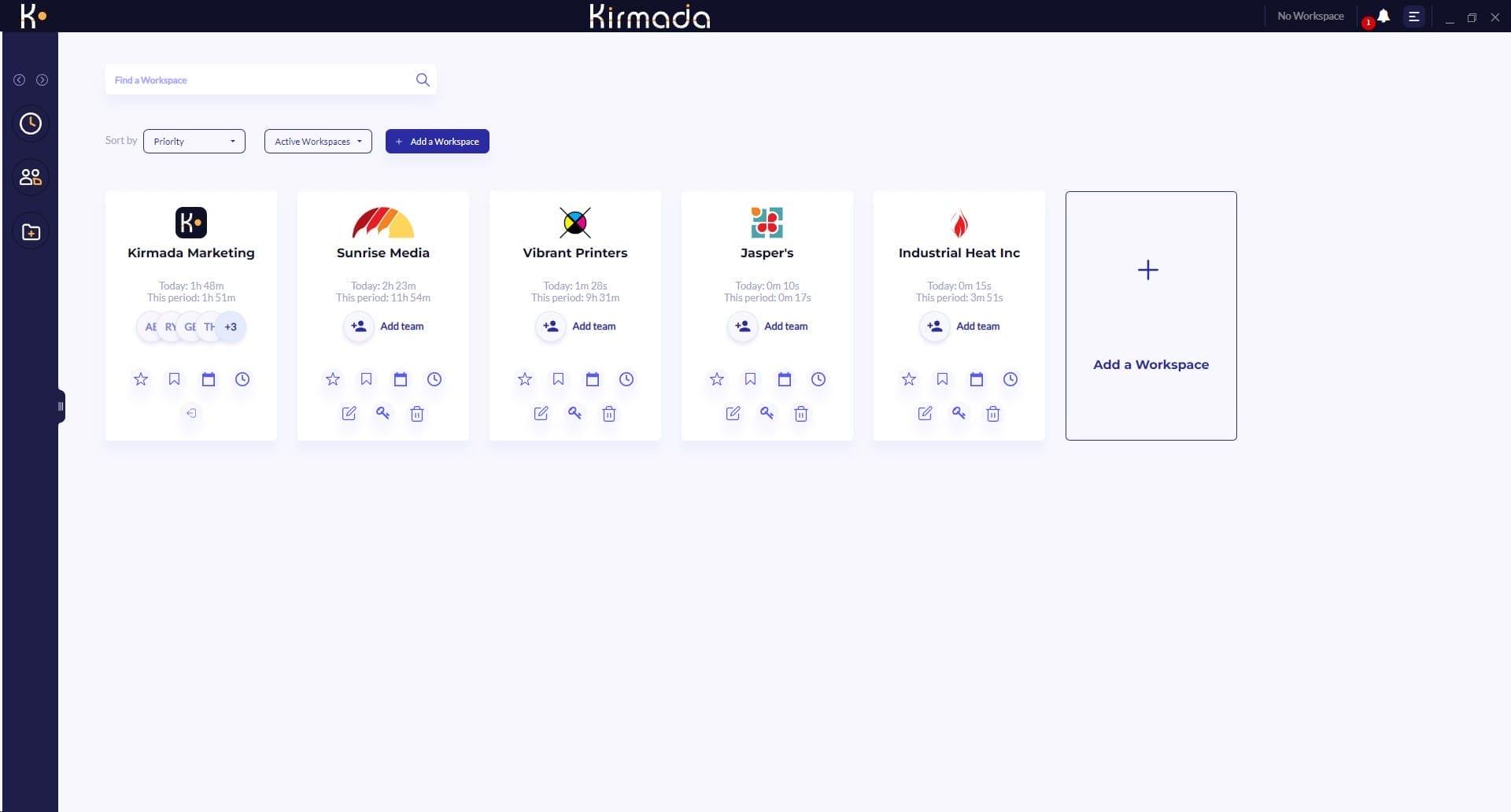Viewport: 1511px width, 812px height.
Task: Open the team members sidebar icon
Action: (x=31, y=178)
